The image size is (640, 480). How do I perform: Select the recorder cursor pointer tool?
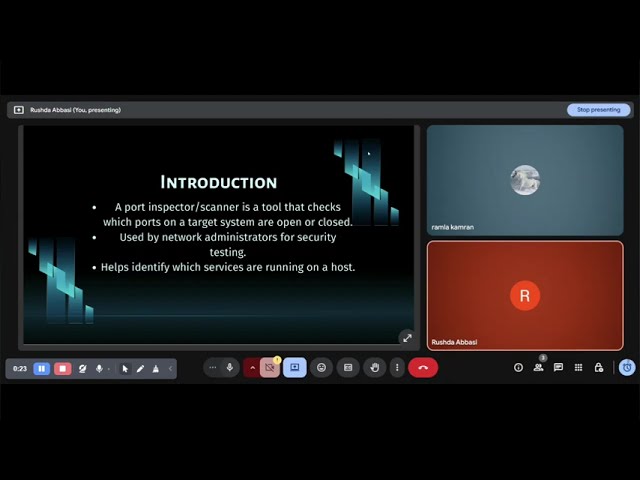[x=125, y=369]
